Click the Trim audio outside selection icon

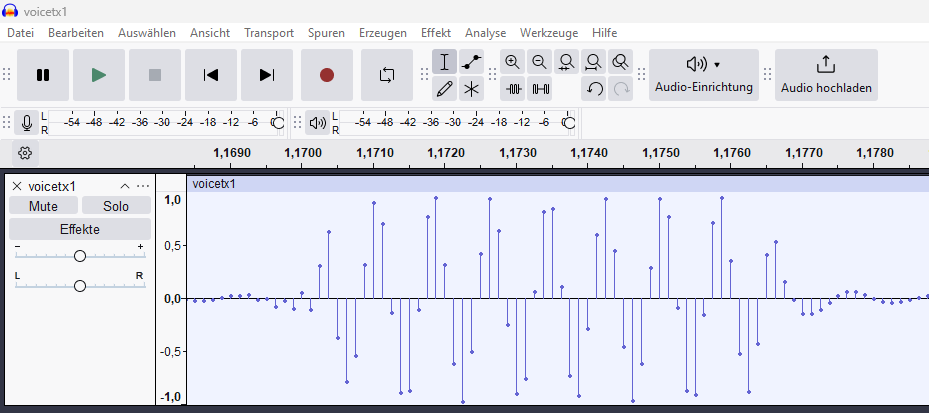(514, 88)
